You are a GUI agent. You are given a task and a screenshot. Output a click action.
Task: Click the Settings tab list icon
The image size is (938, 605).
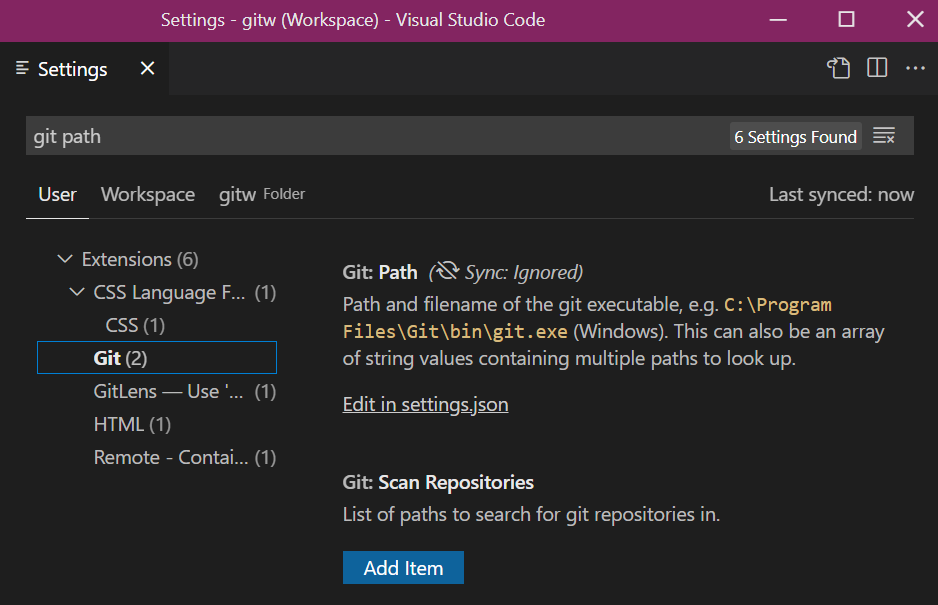(x=22, y=68)
